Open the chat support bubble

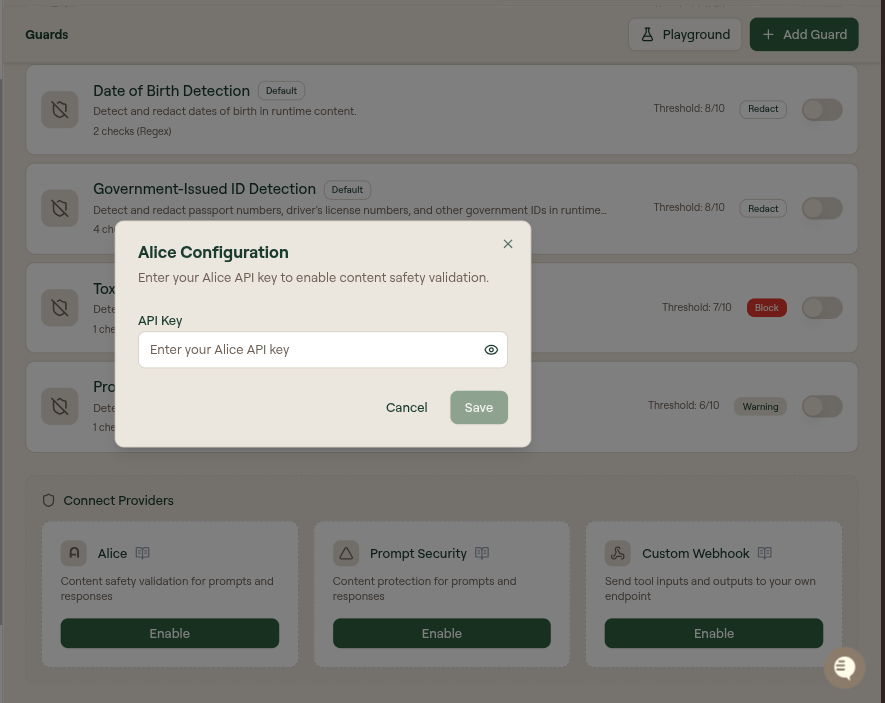844,667
